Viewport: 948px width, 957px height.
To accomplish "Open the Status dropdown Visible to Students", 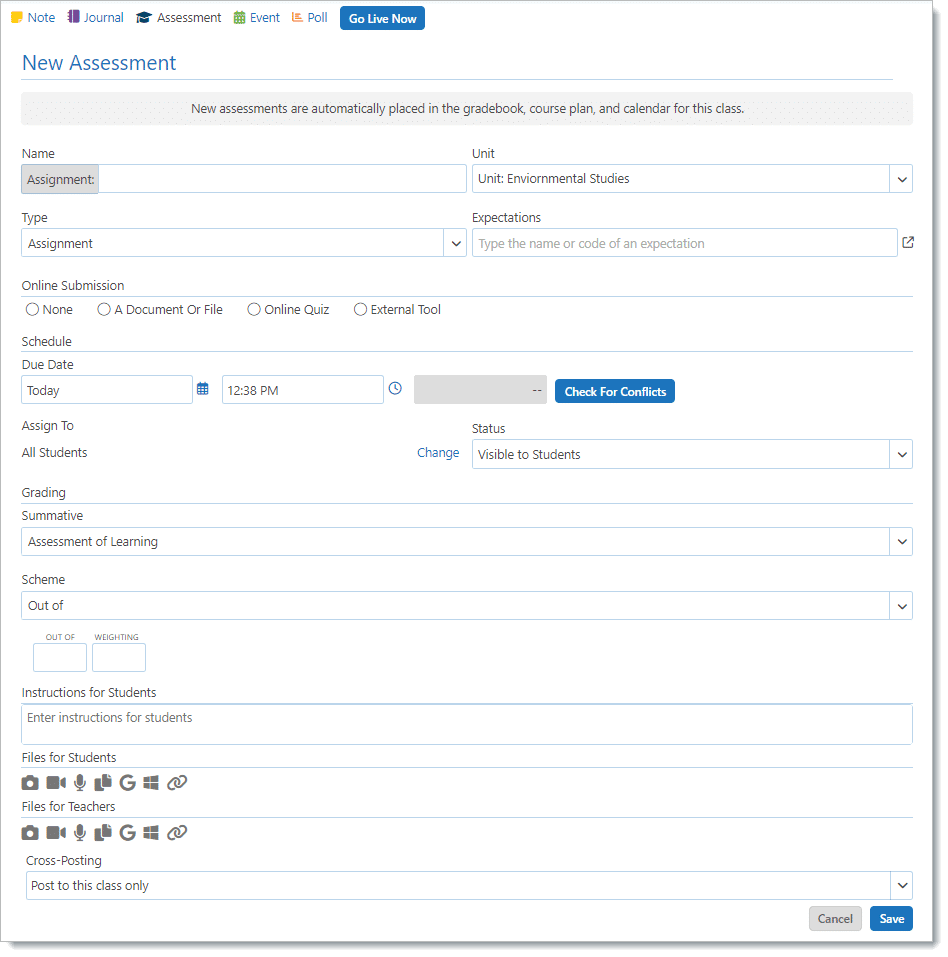I will [x=902, y=455].
